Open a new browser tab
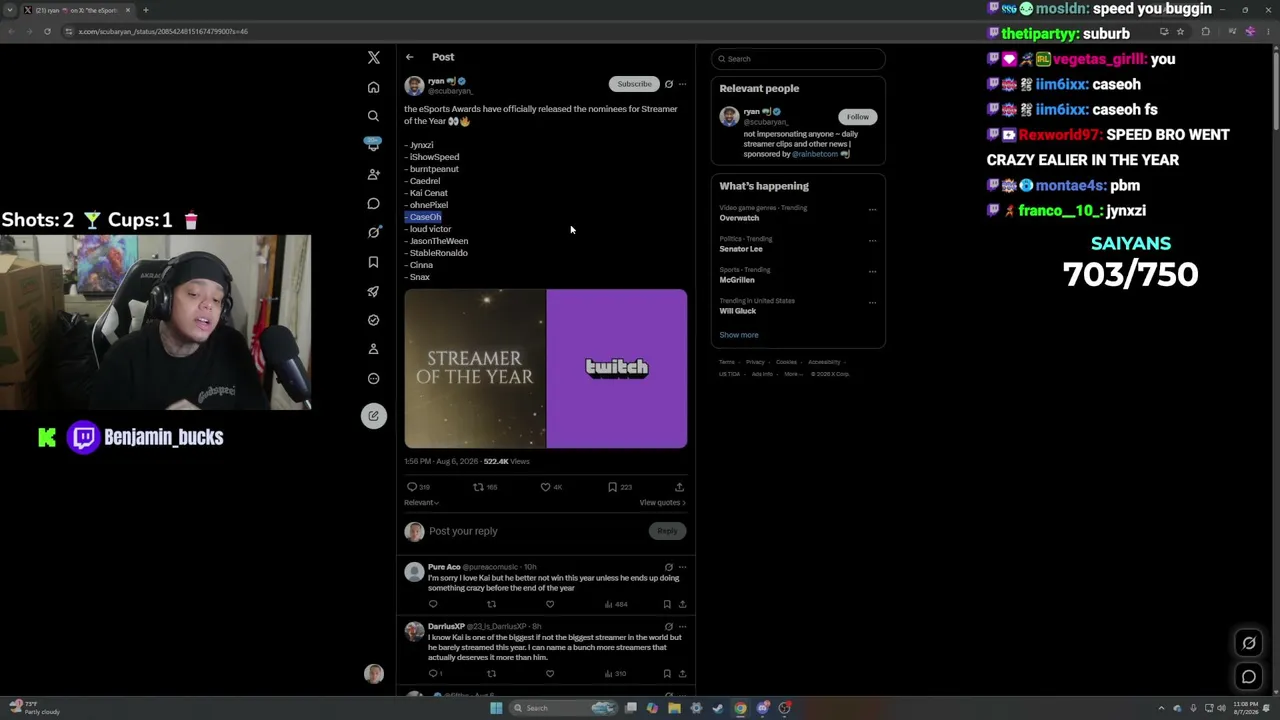This screenshot has height=720, width=1280. (x=146, y=10)
